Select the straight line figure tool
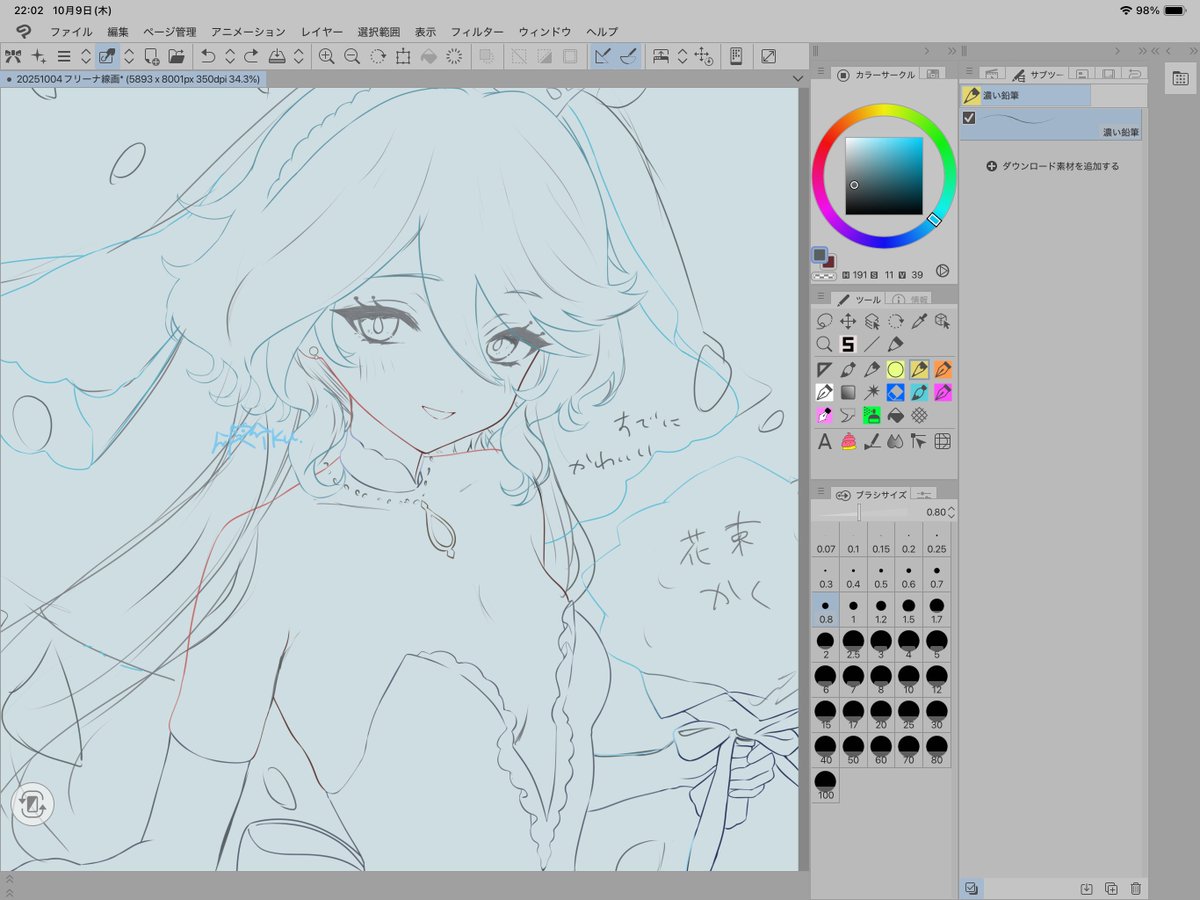The width and height of the screenshot is (1200, 900). (872, 344)
